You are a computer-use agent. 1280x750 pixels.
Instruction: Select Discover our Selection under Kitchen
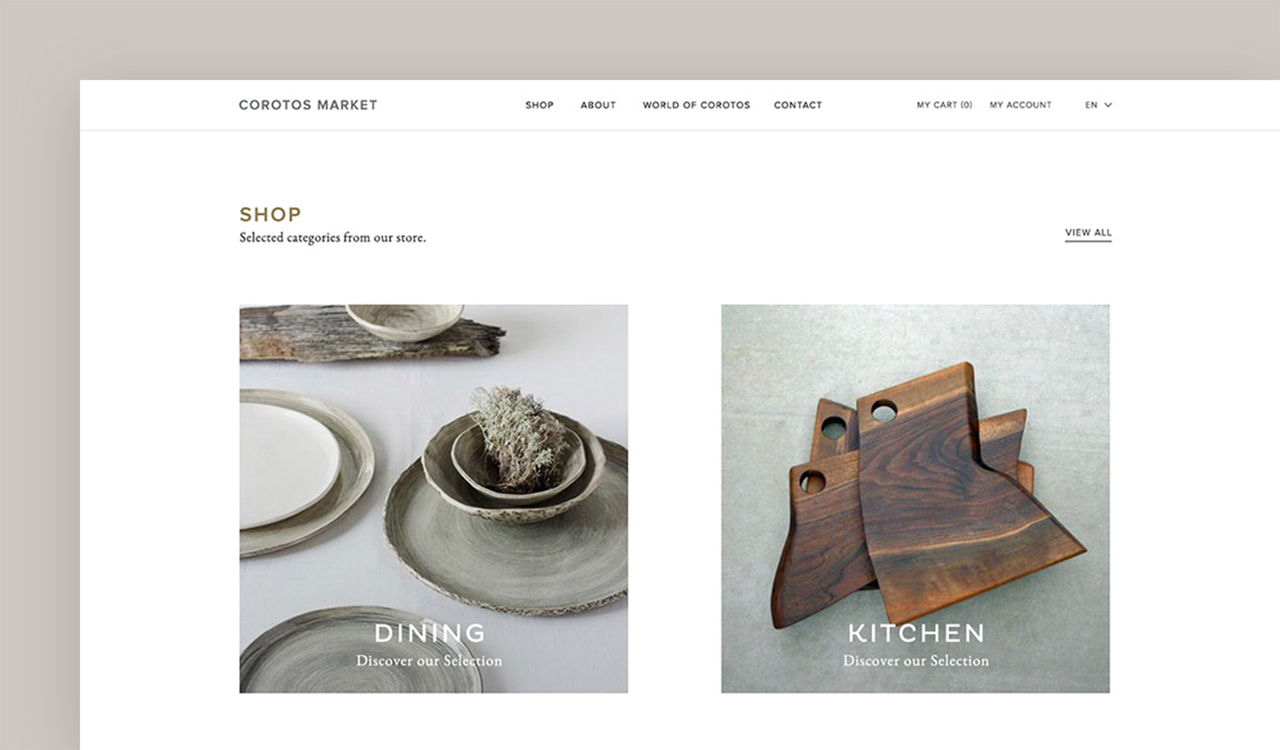click(916, 661)
